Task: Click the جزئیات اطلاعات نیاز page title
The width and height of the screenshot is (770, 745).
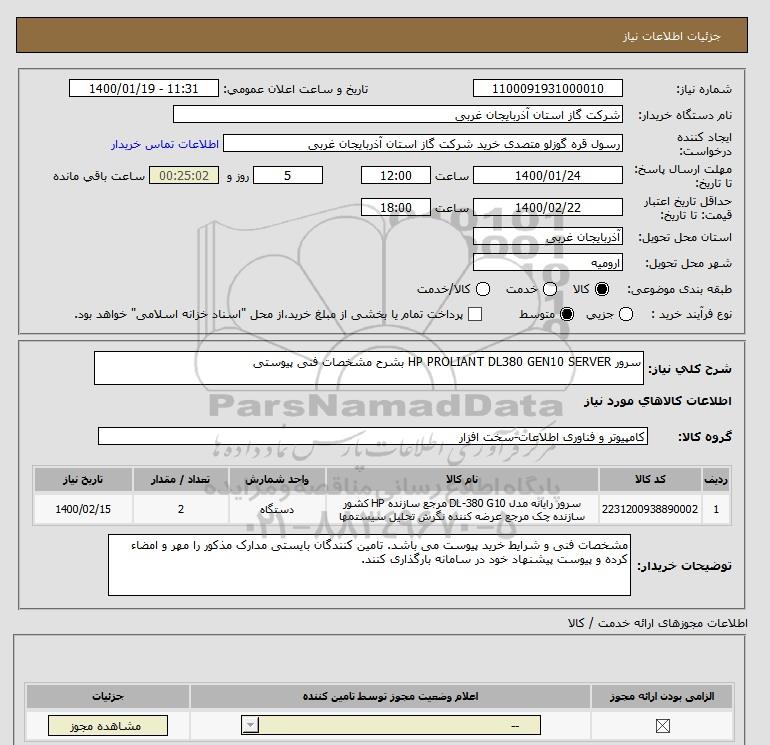Action: (671, 37)
